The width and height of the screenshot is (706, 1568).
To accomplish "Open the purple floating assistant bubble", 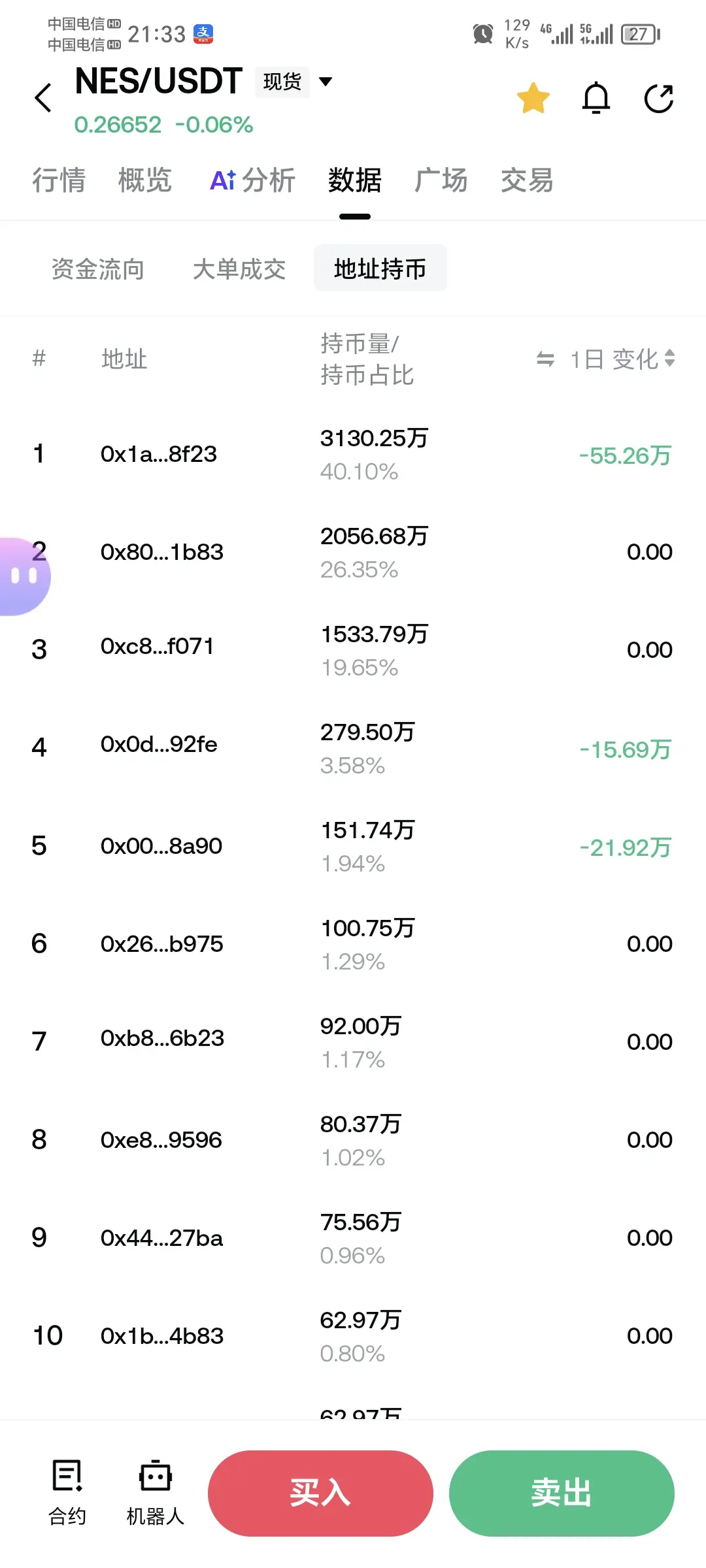I will coord(24,576).
